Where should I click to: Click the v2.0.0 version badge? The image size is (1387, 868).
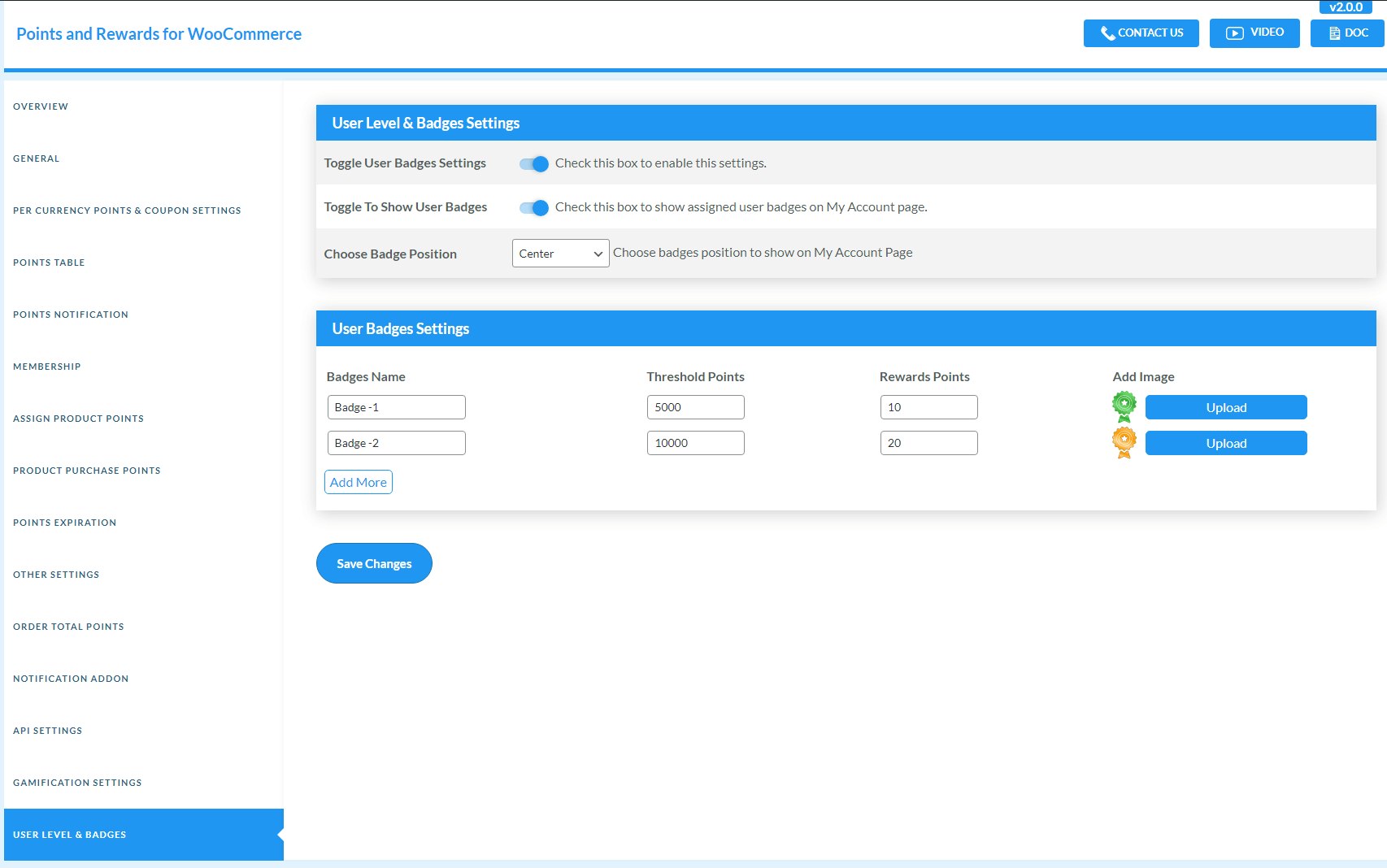coord(1346,7)
